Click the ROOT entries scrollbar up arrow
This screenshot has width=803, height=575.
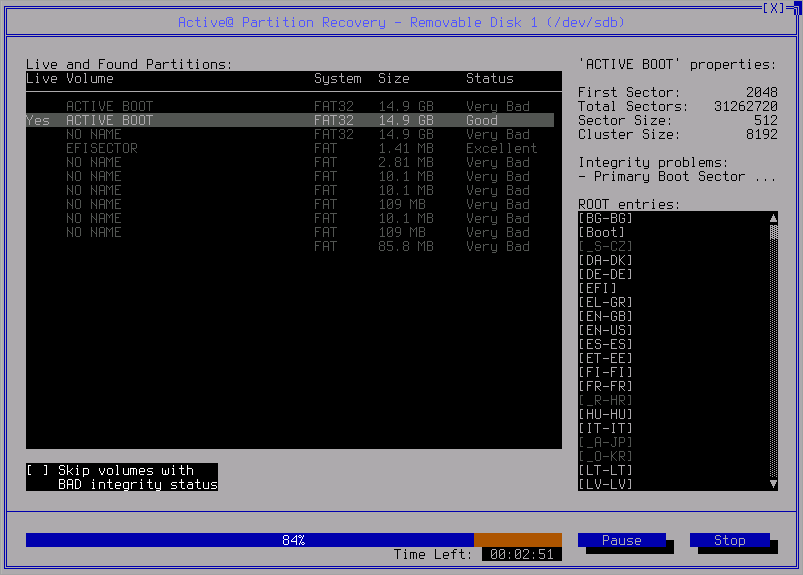773,219
